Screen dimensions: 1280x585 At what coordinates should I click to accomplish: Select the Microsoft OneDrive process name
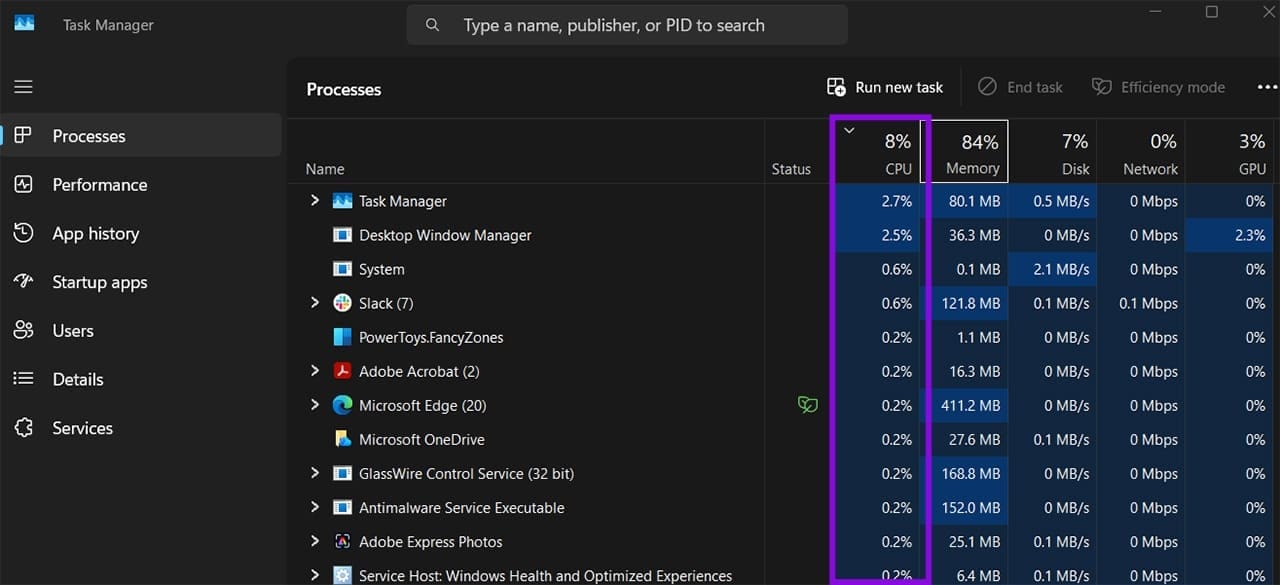[x=421, y=439]
